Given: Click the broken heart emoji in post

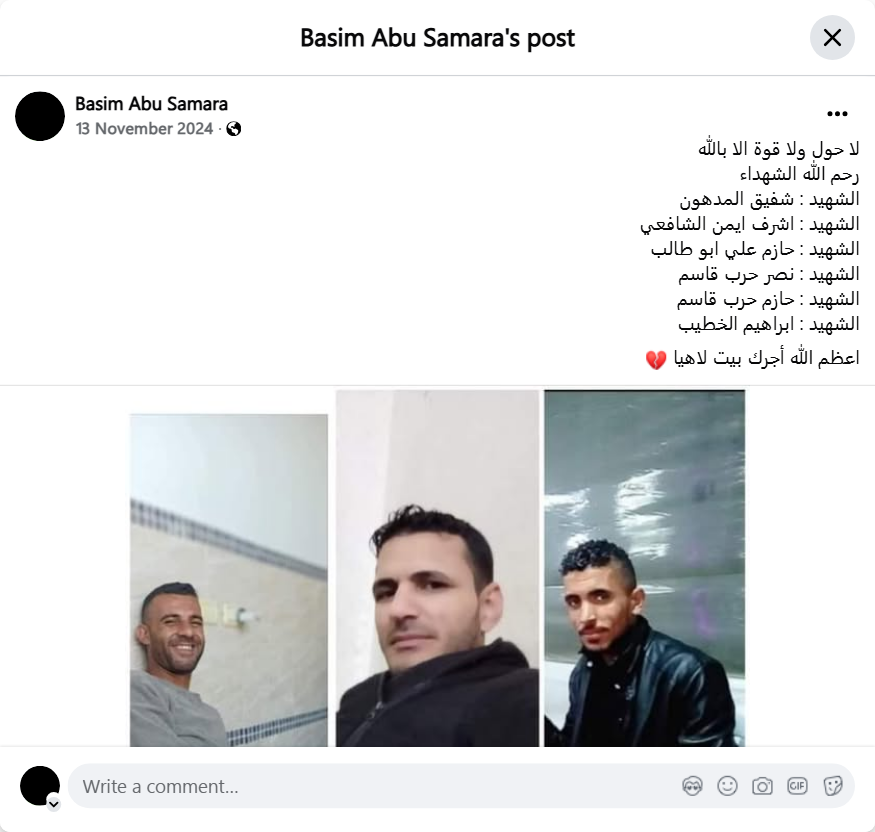Looking at the screenshot, I should coord(656,359).
